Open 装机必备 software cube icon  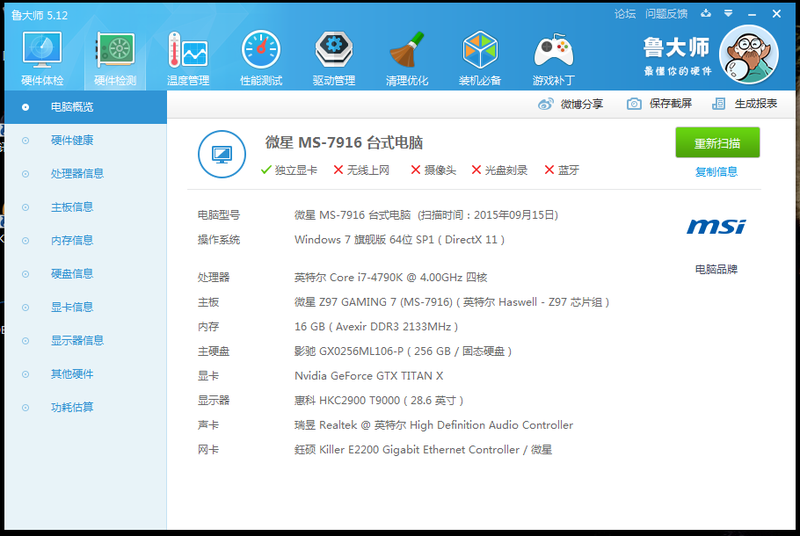coord(480,58)
